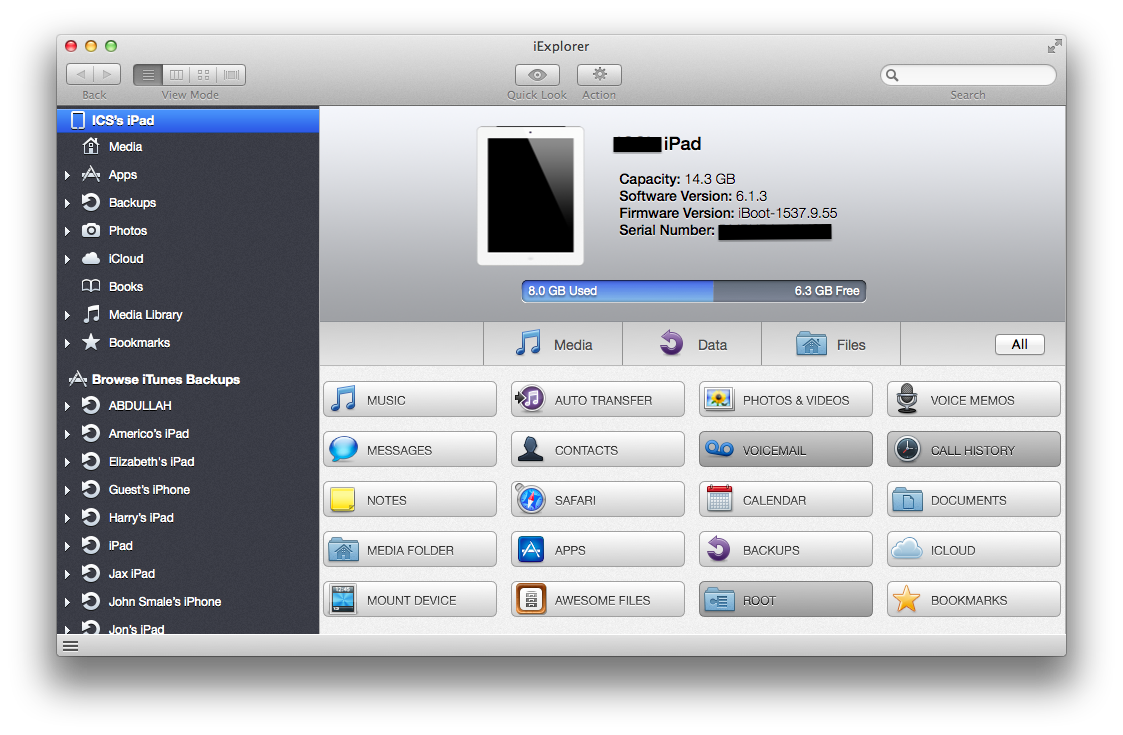This screenshot has height=735, width=1123.
Task: Expand Americo's iPad backup
Action: coord(67,433)
